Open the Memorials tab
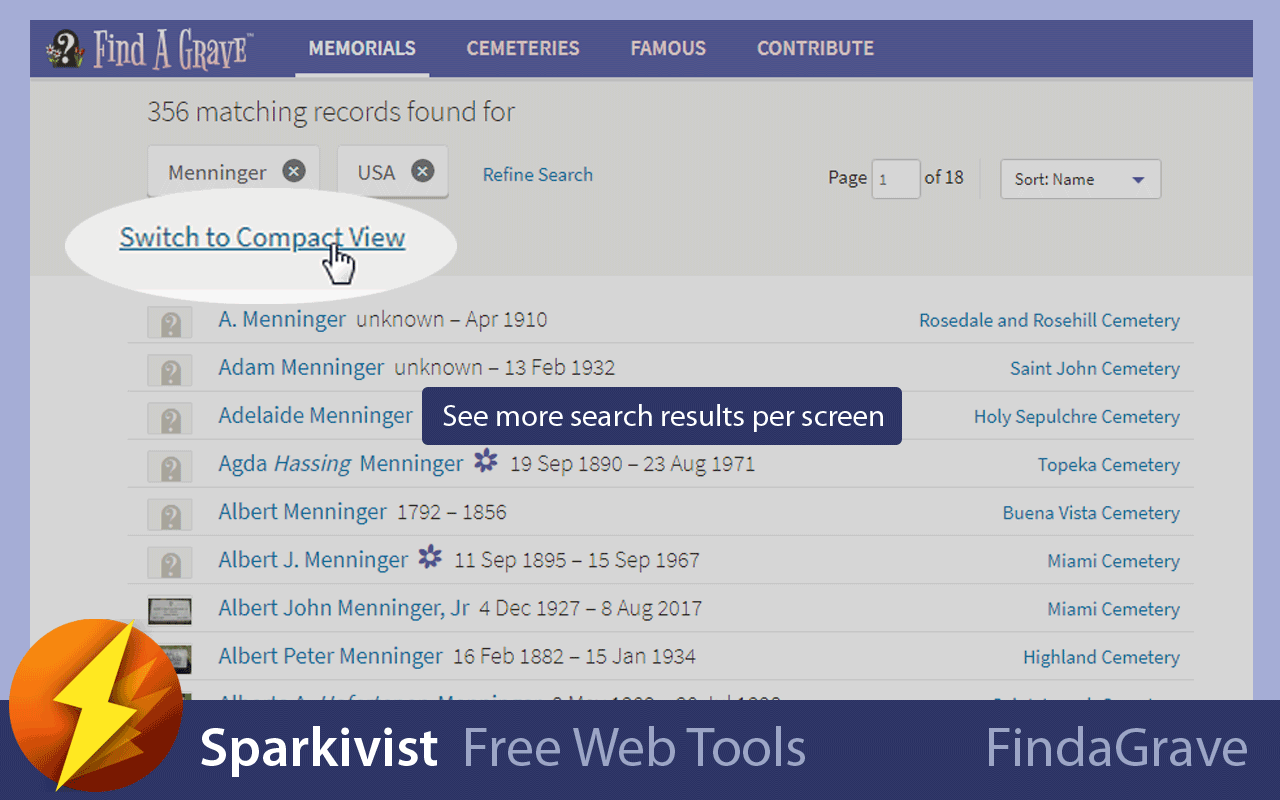 coord(362,48)
